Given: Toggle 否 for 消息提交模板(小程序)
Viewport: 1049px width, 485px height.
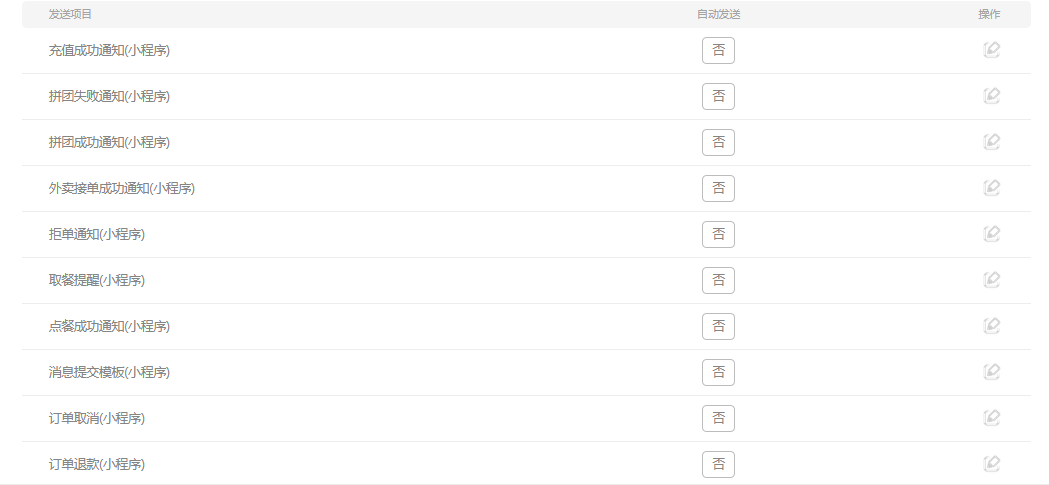Looking at the screenshot, I should point(718,372).
